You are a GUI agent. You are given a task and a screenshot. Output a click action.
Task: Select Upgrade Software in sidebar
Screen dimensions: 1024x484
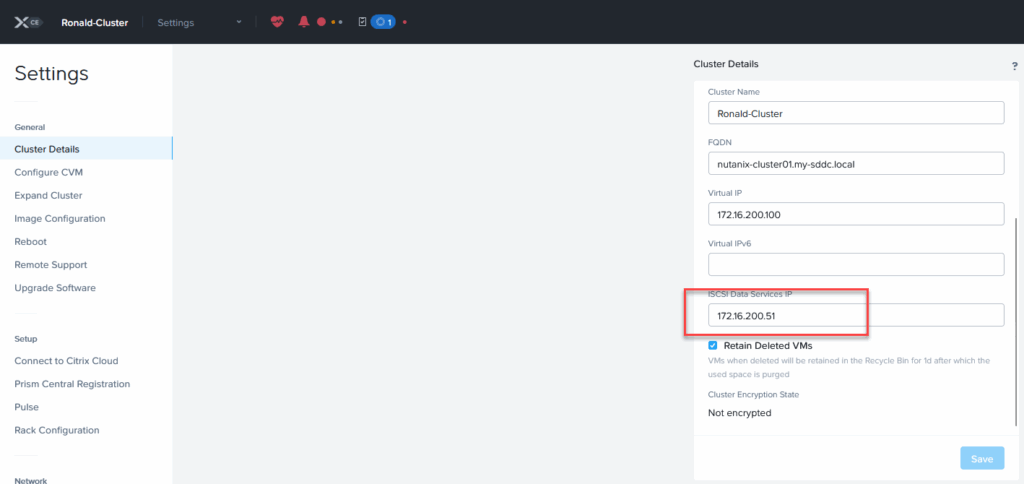pyautogui.click(x=55, y=288)
